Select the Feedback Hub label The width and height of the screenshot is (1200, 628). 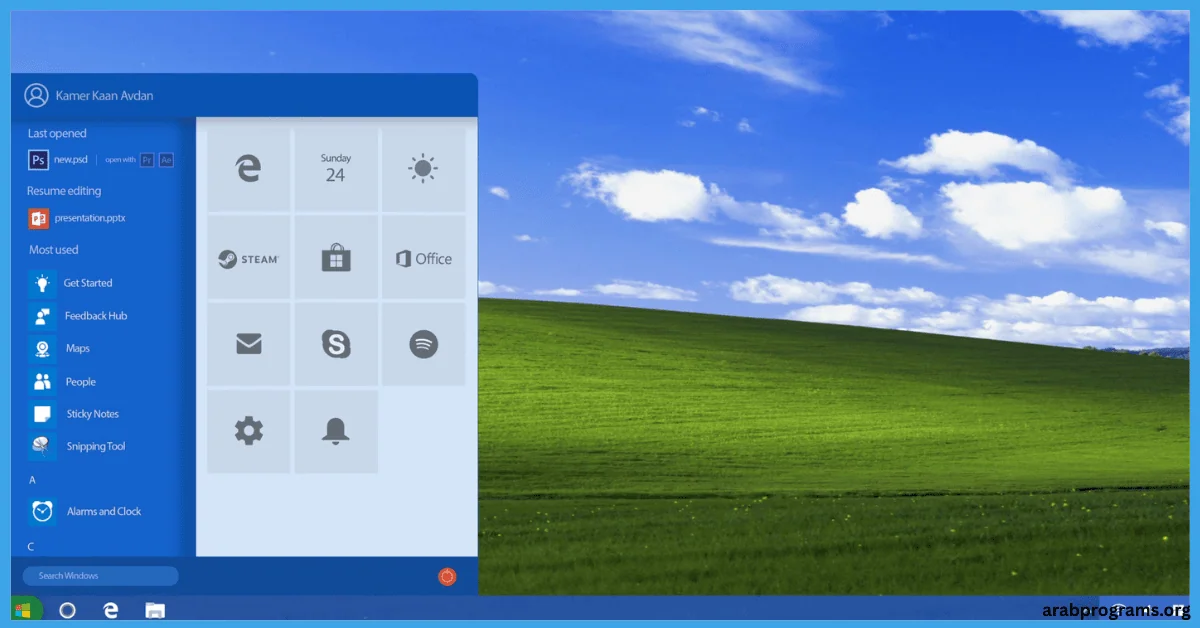tap(96, 316)
